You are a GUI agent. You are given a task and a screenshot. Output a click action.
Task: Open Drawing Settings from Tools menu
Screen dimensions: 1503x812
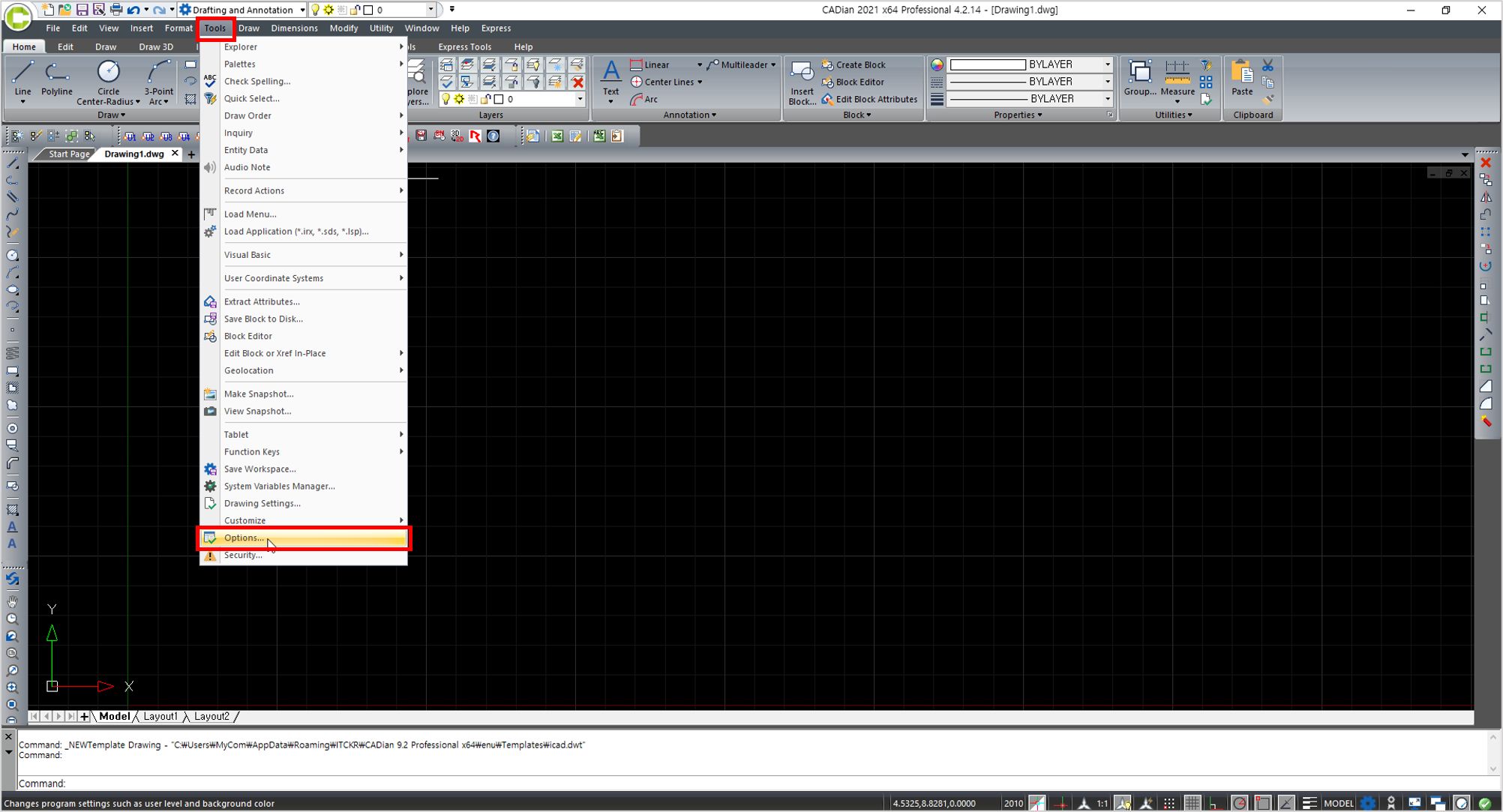coord(304,503)
